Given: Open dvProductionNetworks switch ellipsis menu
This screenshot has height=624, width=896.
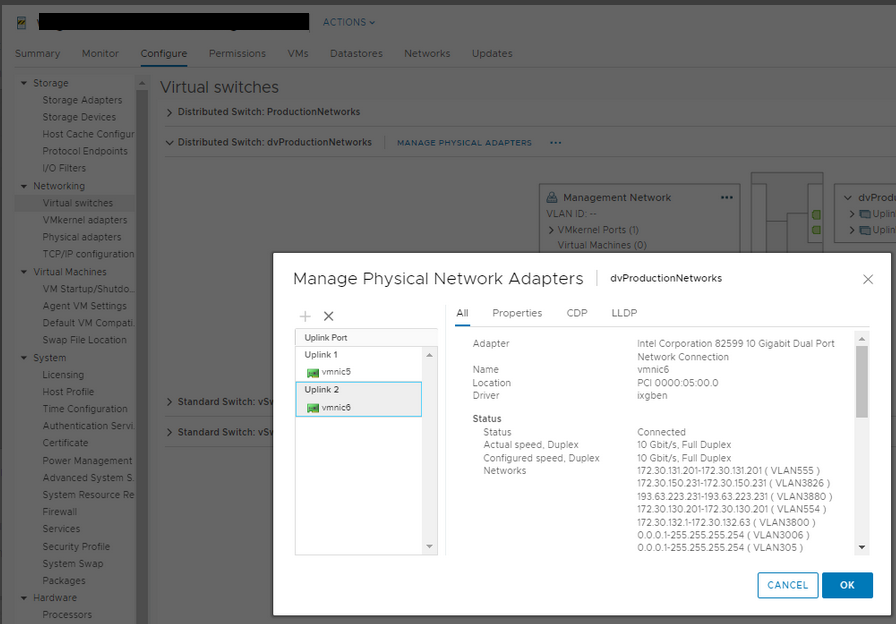Looking at the screenshot, I should click(x=555, y=143).
